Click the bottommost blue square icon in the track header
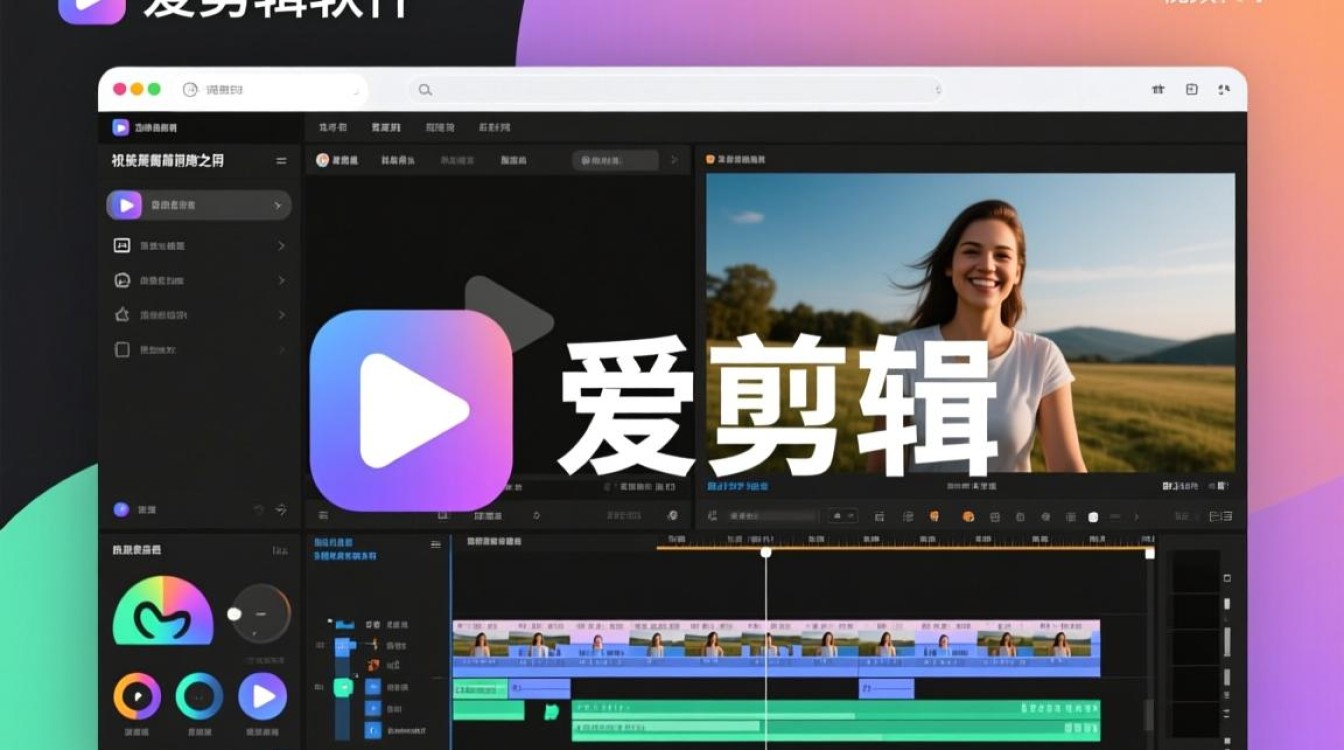Viewport: 1344px width, 750px height. pos(373,731)
